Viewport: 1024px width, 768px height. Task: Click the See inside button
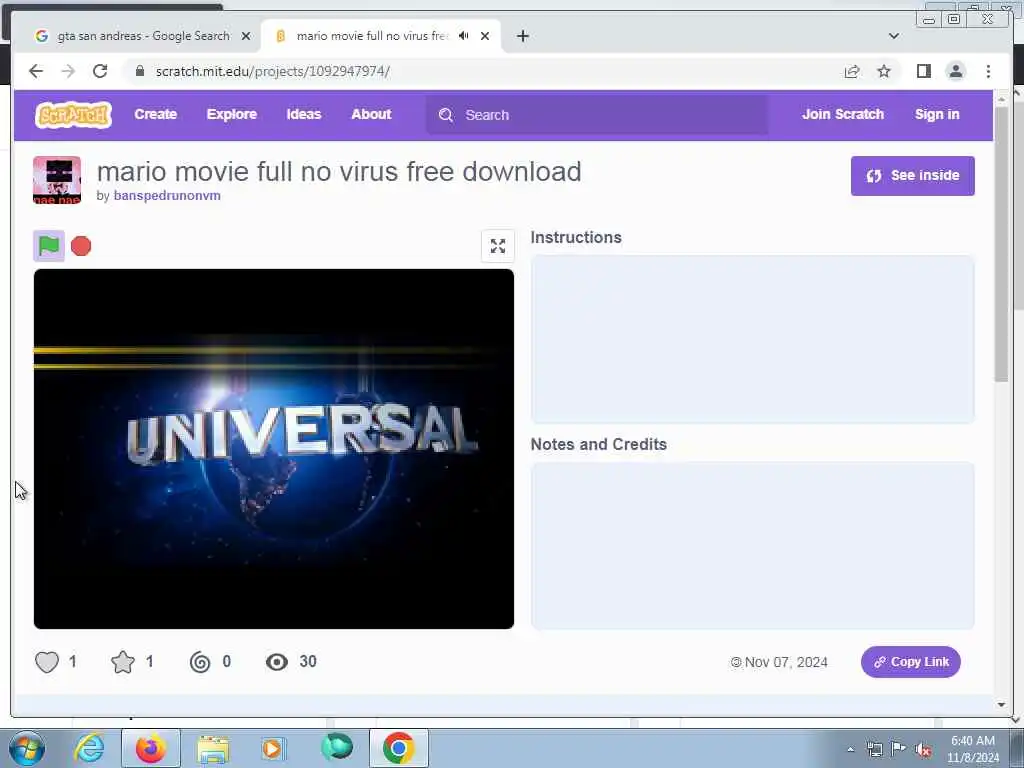click(x=912, y=176)
